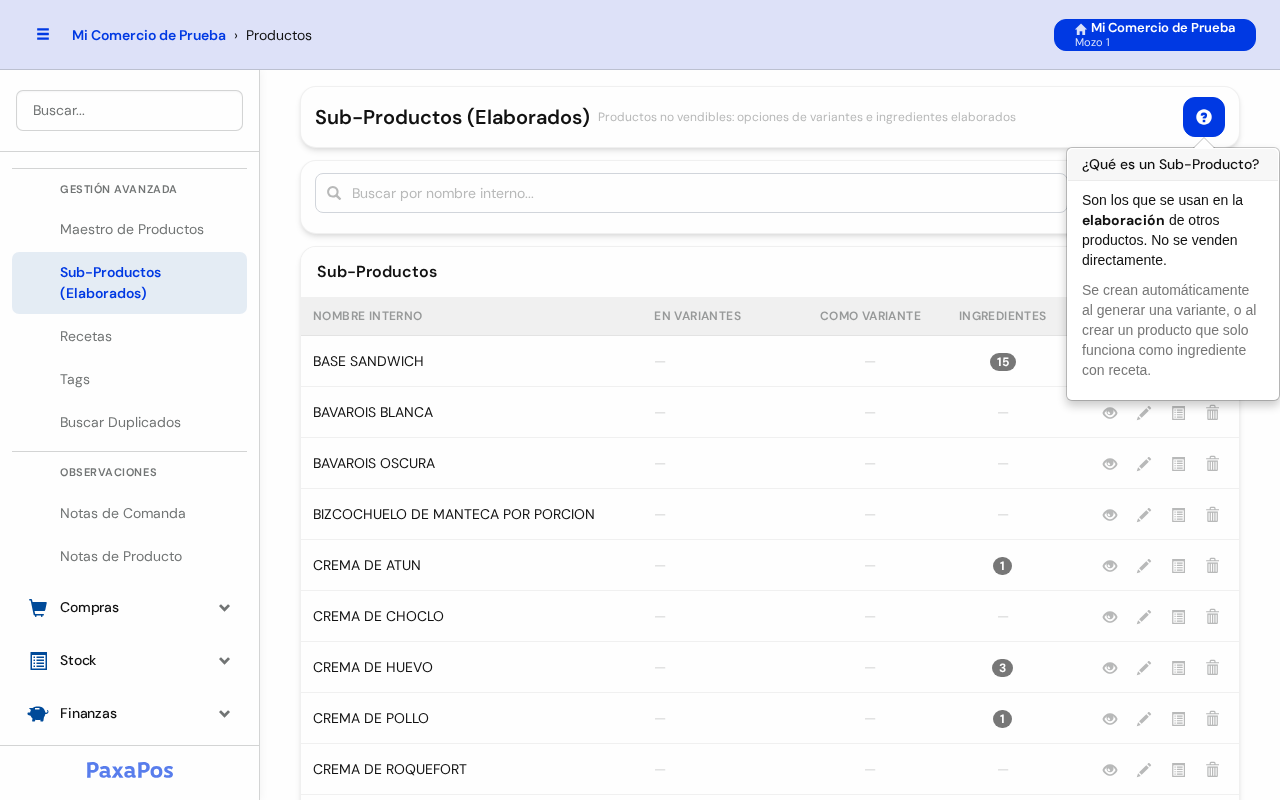Viewport: 1280px width, 800px height.
Task: Open the recipe sheet icon for CREMA DE CHOCLO
Action: [x=1178, y=617]
